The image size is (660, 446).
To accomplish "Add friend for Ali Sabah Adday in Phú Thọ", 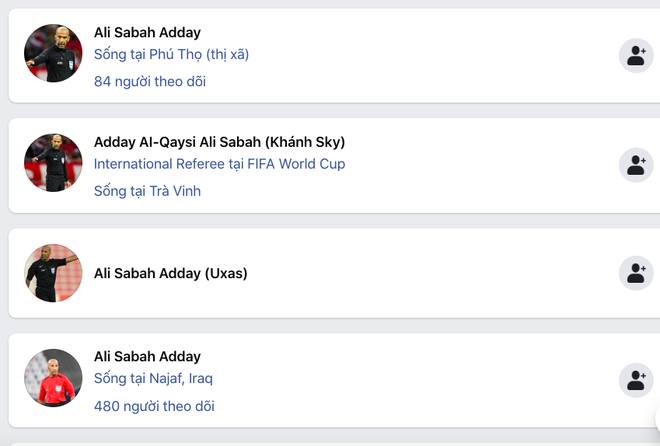I will 635,56.
